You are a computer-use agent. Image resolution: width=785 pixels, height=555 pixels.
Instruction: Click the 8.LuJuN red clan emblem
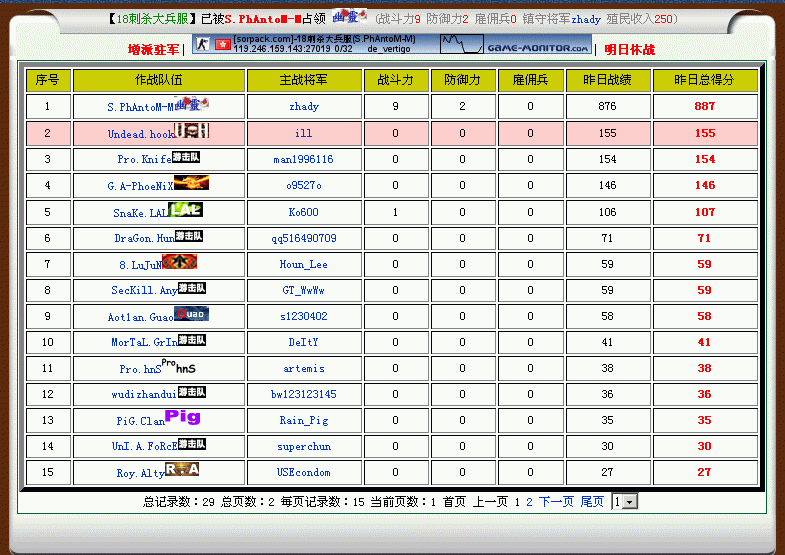(179, 262)
